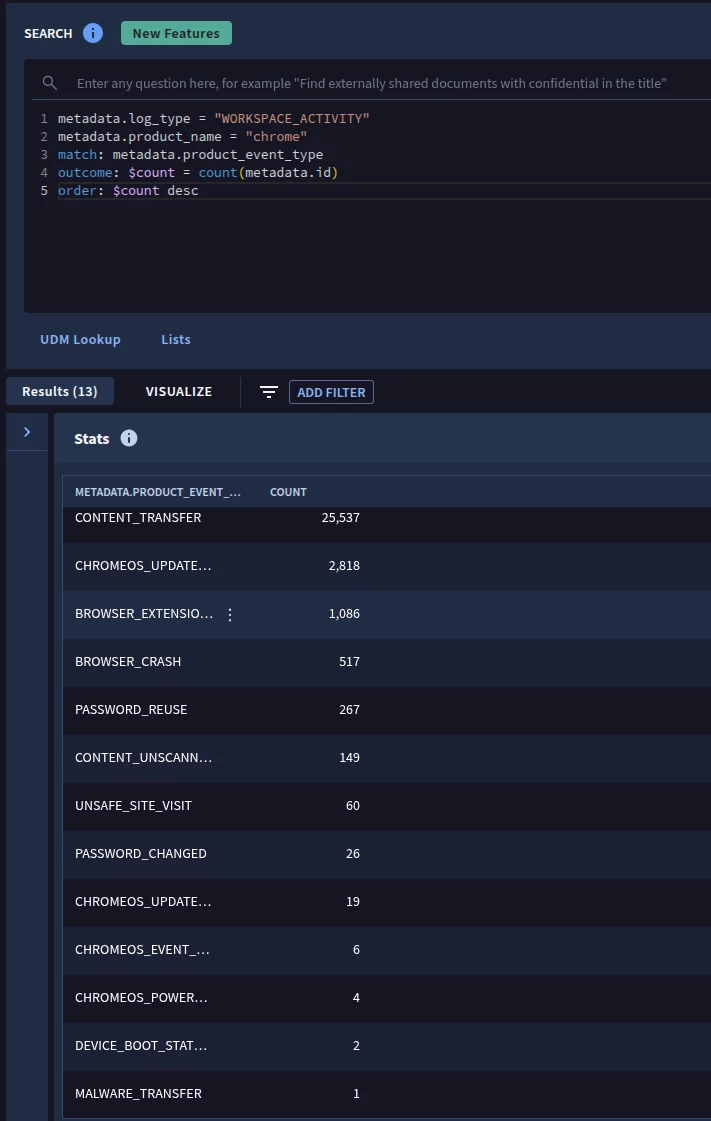This screenshot has height=1121, width=711.
Task: Click count value 2
Action: [356, 1045]
